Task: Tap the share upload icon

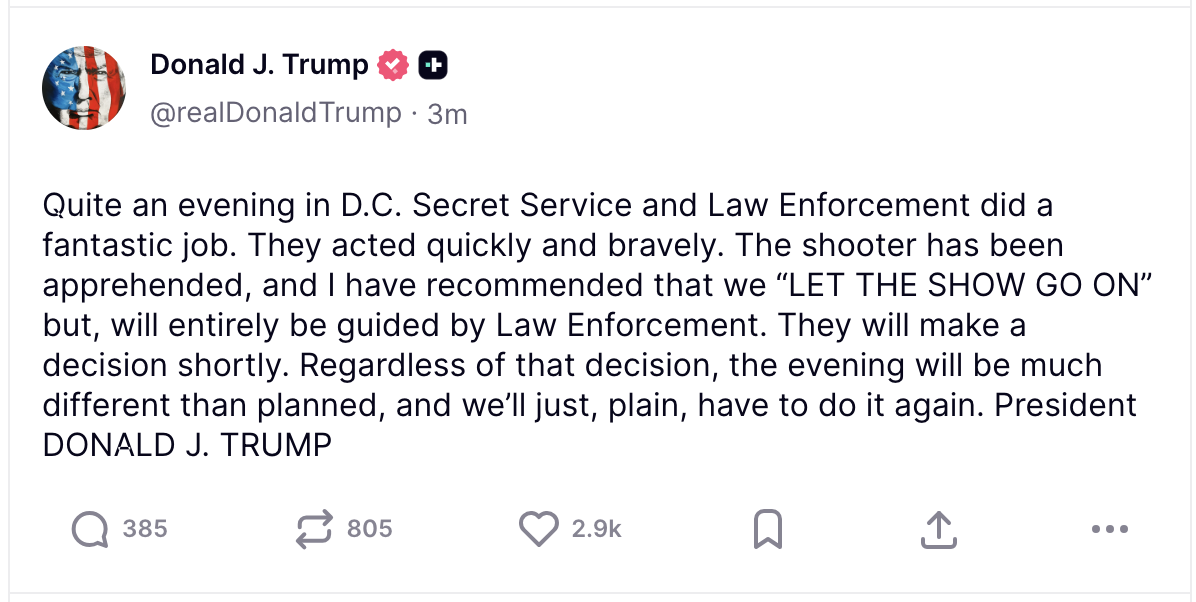Action: click(x=937, y=529)
